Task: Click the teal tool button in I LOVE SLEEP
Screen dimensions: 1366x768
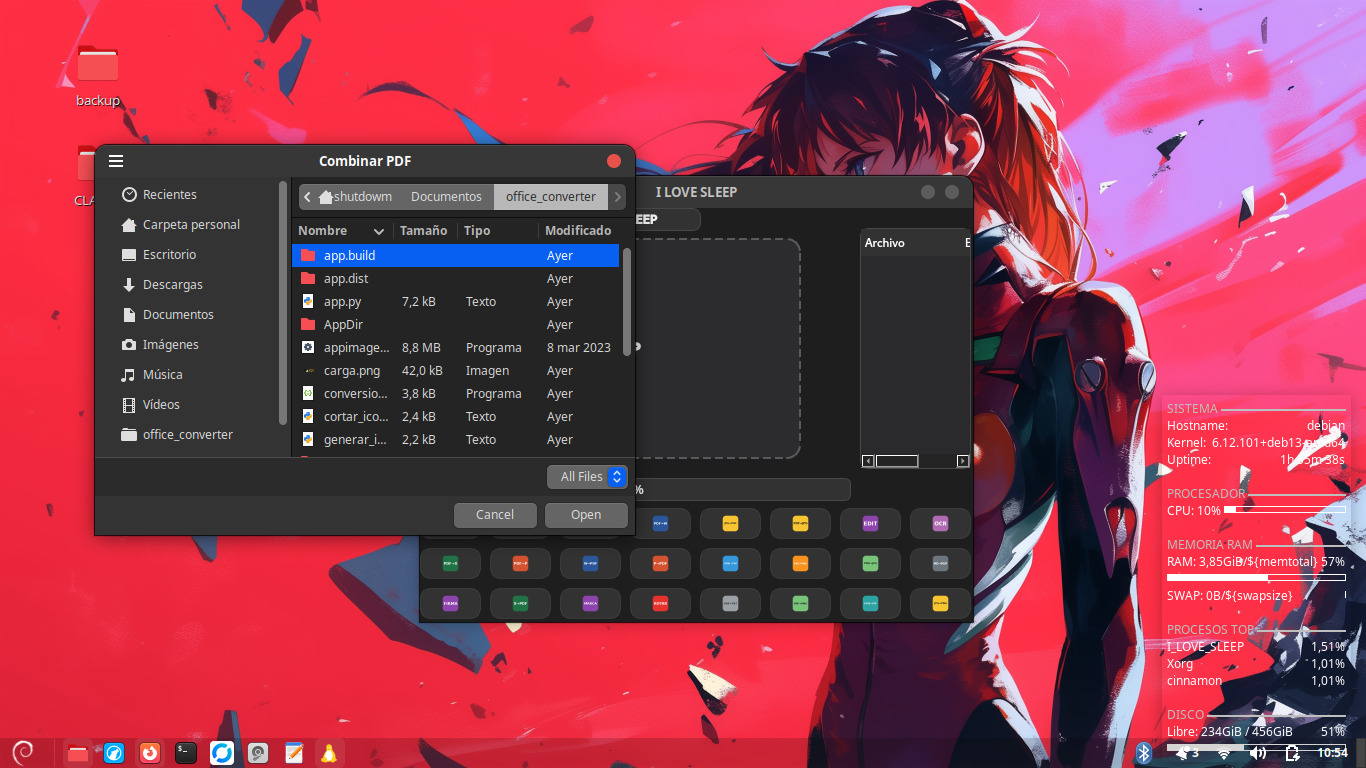Action: (x=870, y=603)
